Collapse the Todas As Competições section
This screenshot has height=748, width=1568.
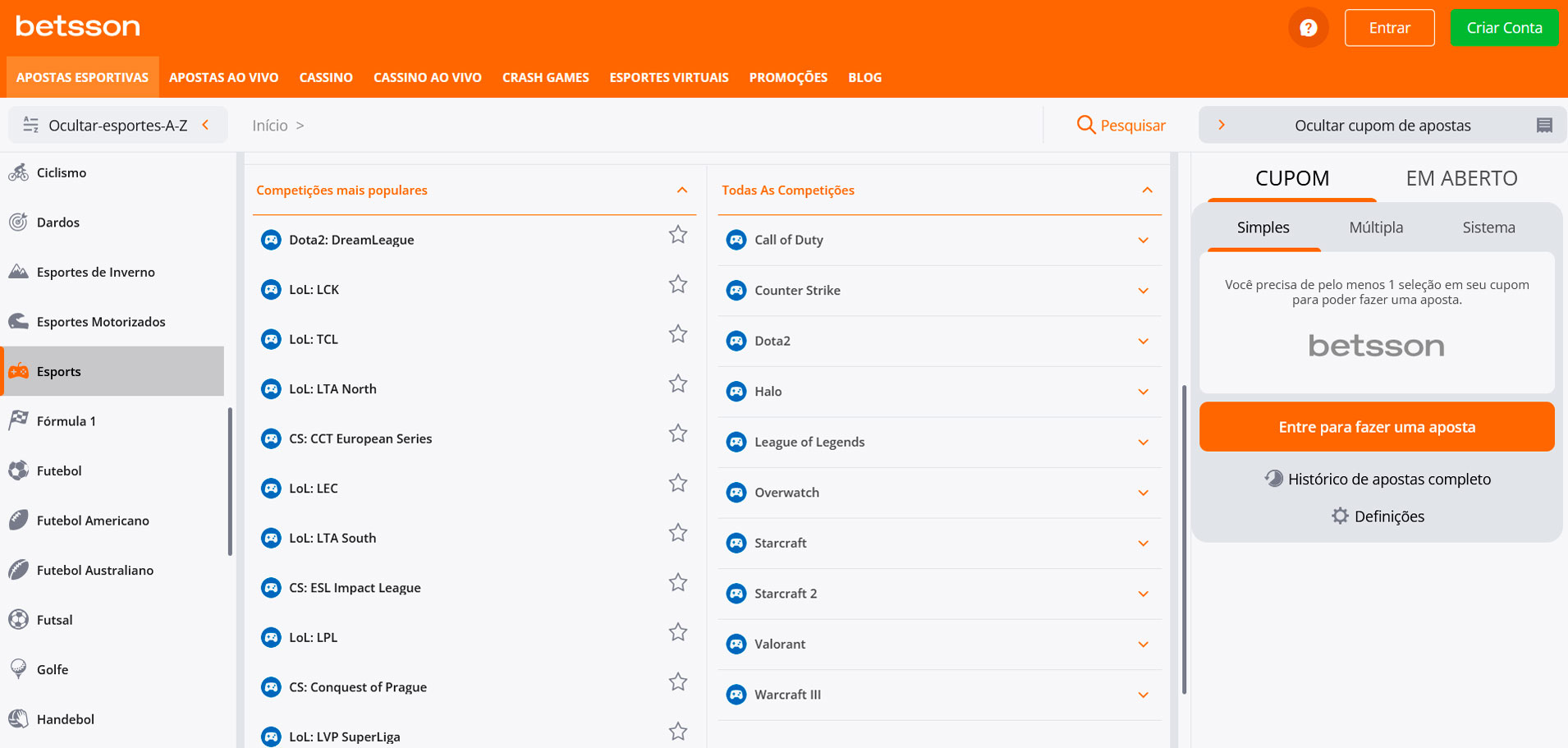[1148, 190]
